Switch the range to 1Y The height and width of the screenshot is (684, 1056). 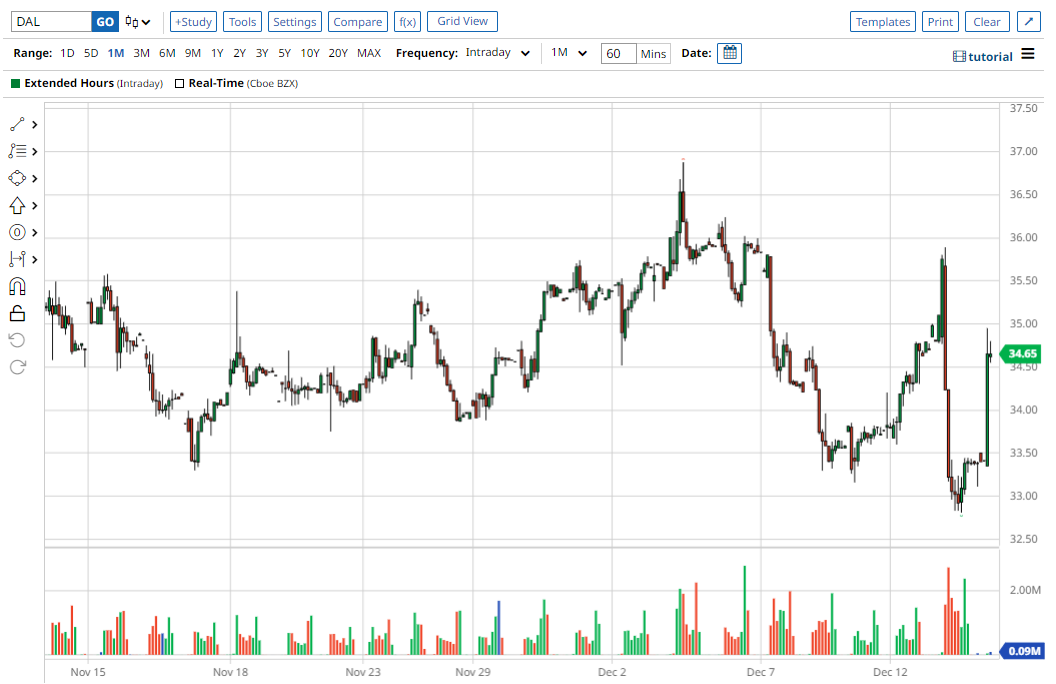[217, 53]
